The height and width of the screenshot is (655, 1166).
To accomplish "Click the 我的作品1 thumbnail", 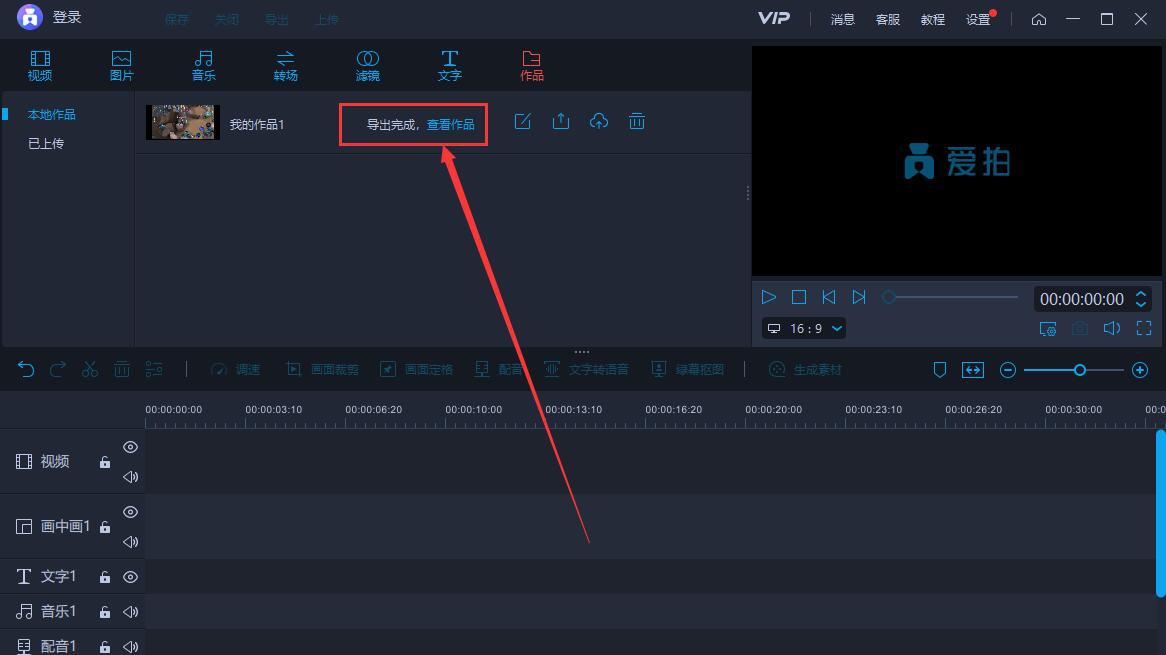I will pyautogui.click(x=183, y=122).
